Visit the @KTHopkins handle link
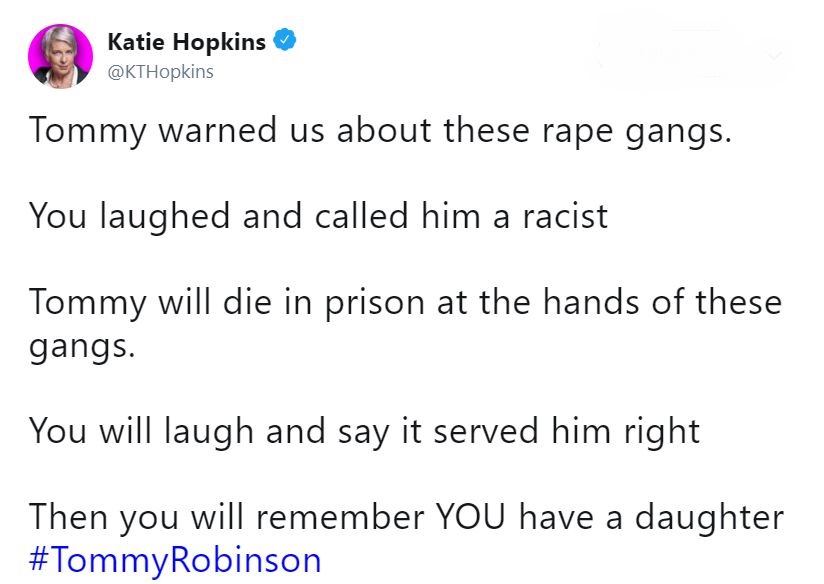 (x=160, y=71)
